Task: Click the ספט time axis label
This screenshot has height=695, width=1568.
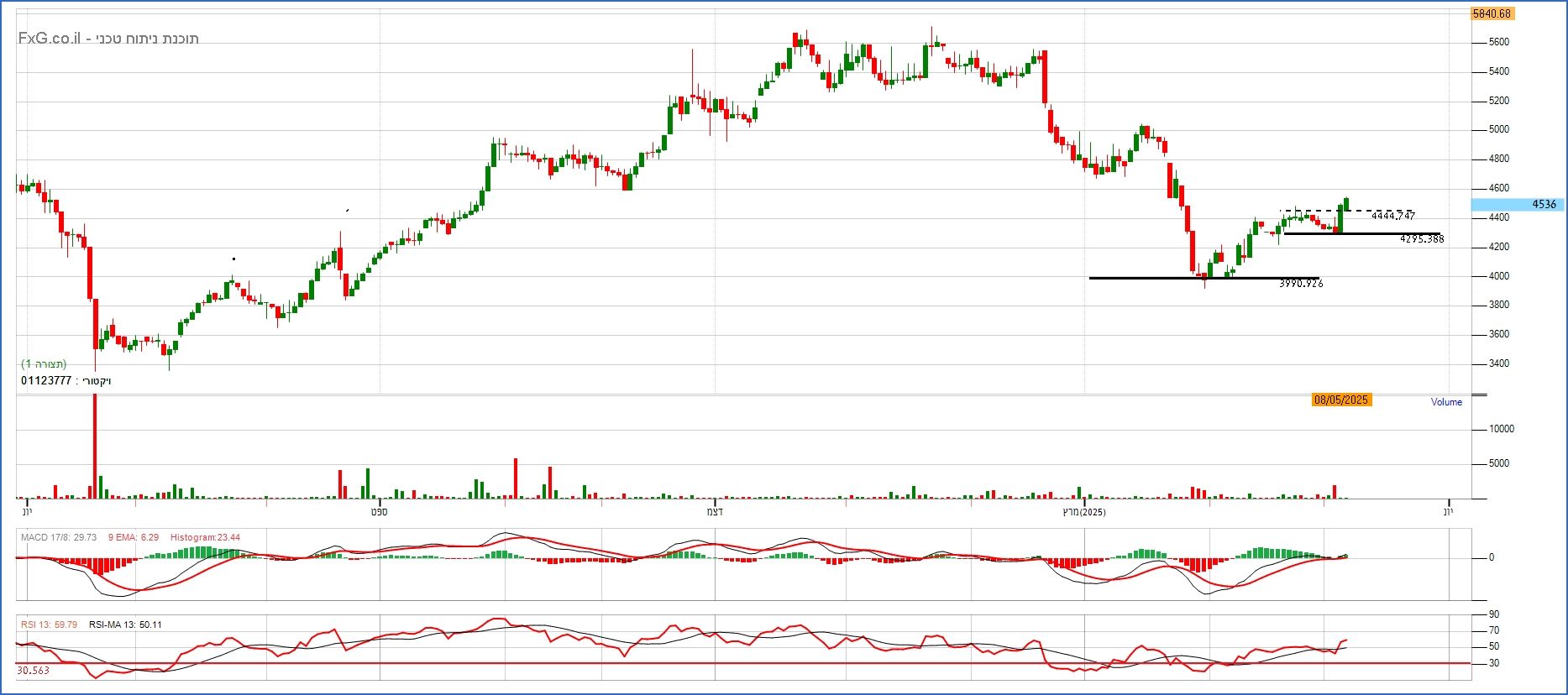Action: tap(379, 511)
